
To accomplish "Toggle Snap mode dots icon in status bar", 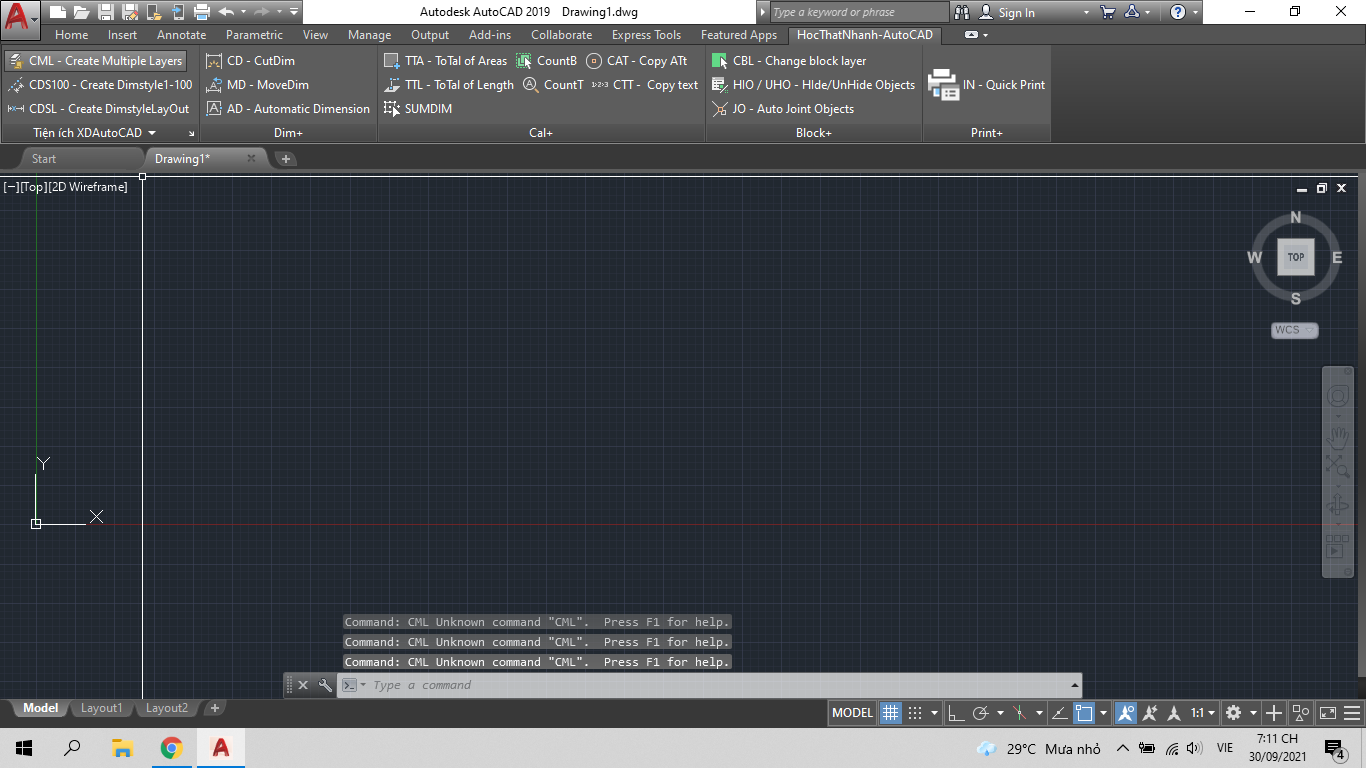I will point(915,713).
